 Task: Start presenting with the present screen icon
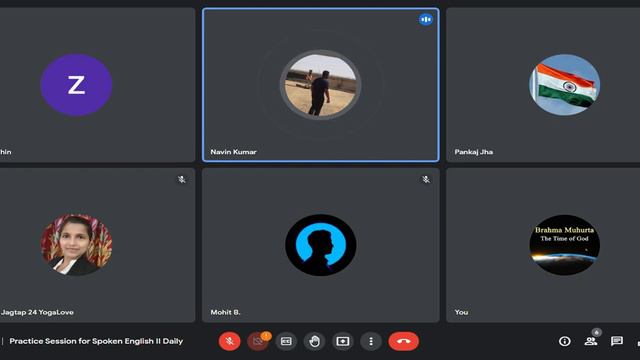point(342,341)
